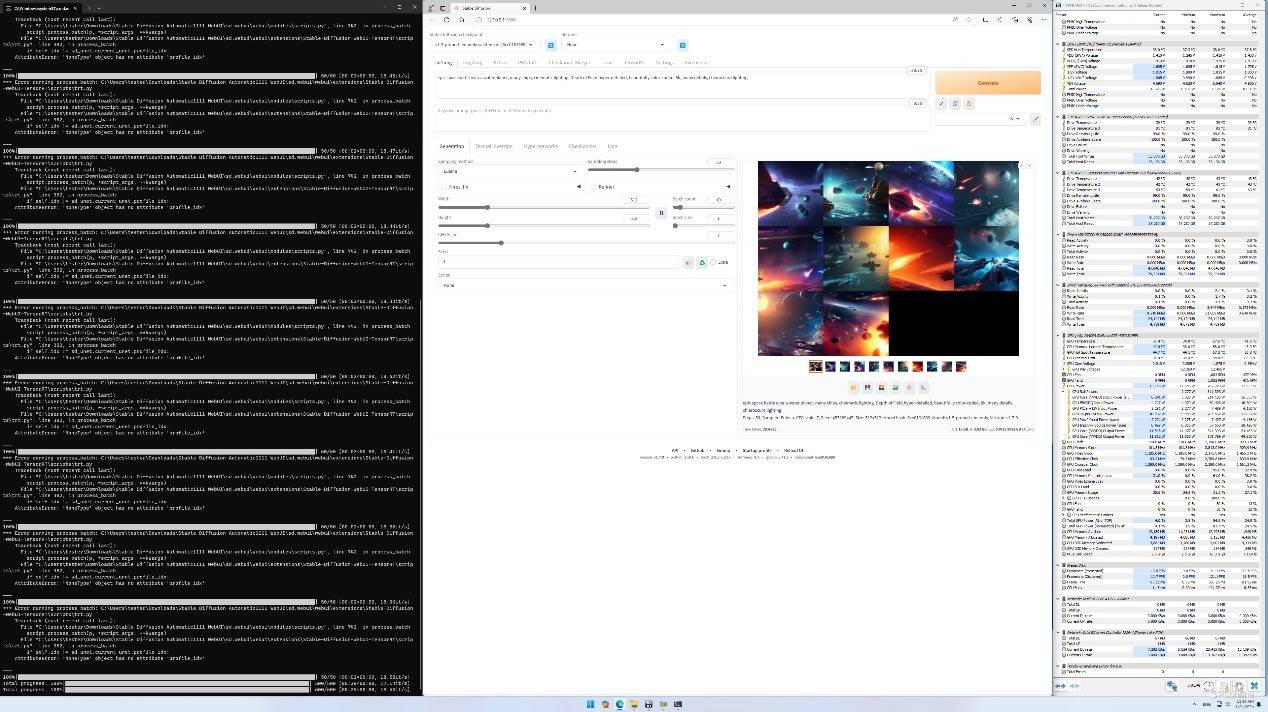
Task: Click the orange Generate button
Action: click(987, 83)
